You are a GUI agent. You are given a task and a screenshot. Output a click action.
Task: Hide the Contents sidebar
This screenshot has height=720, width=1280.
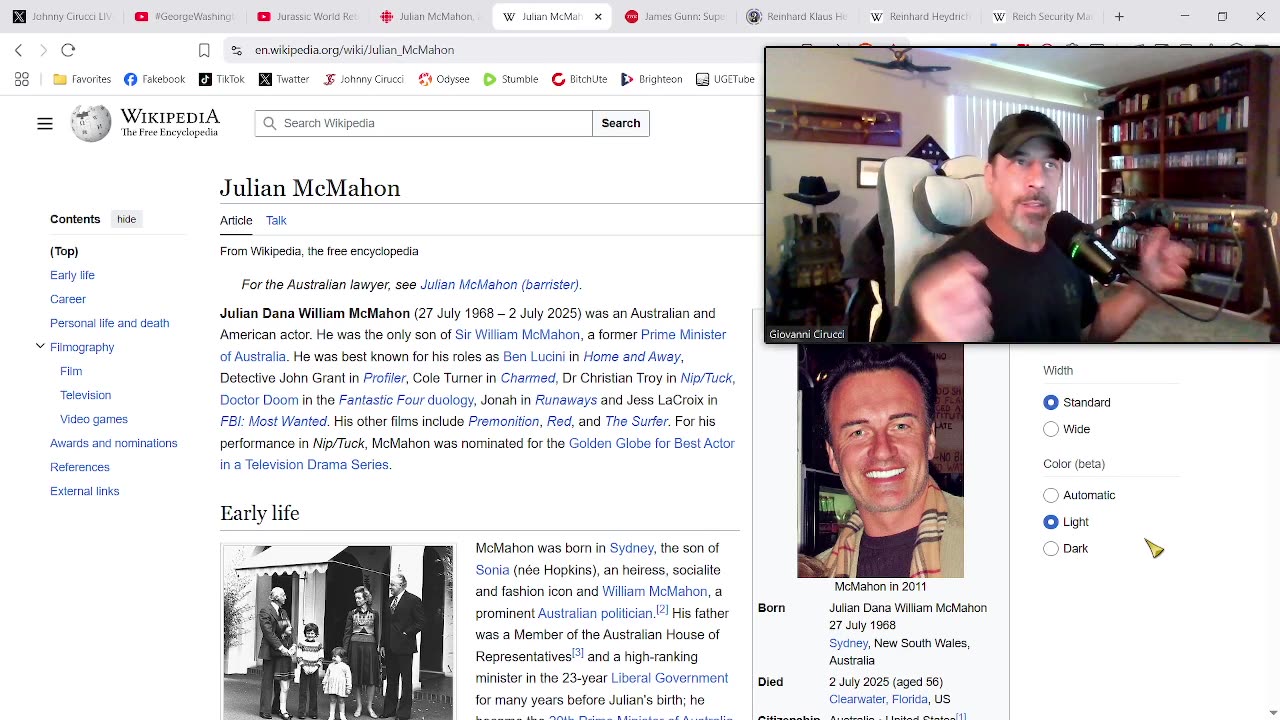[126, 219]
